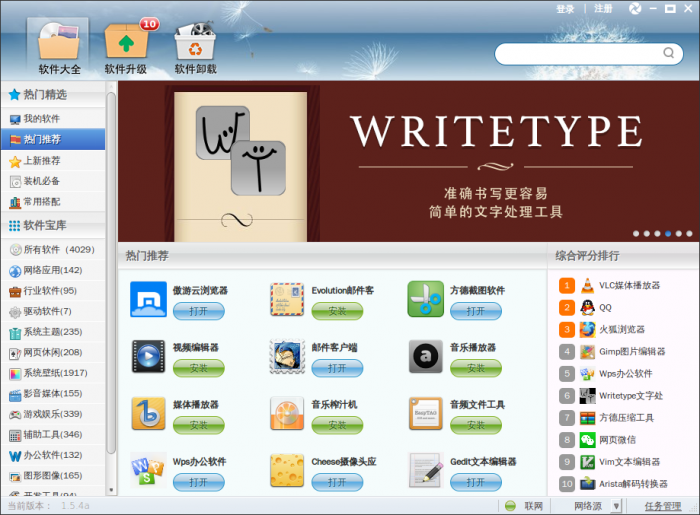
Task: Open the 网络源 dropdown arrow
Action: tap(616, 506)
